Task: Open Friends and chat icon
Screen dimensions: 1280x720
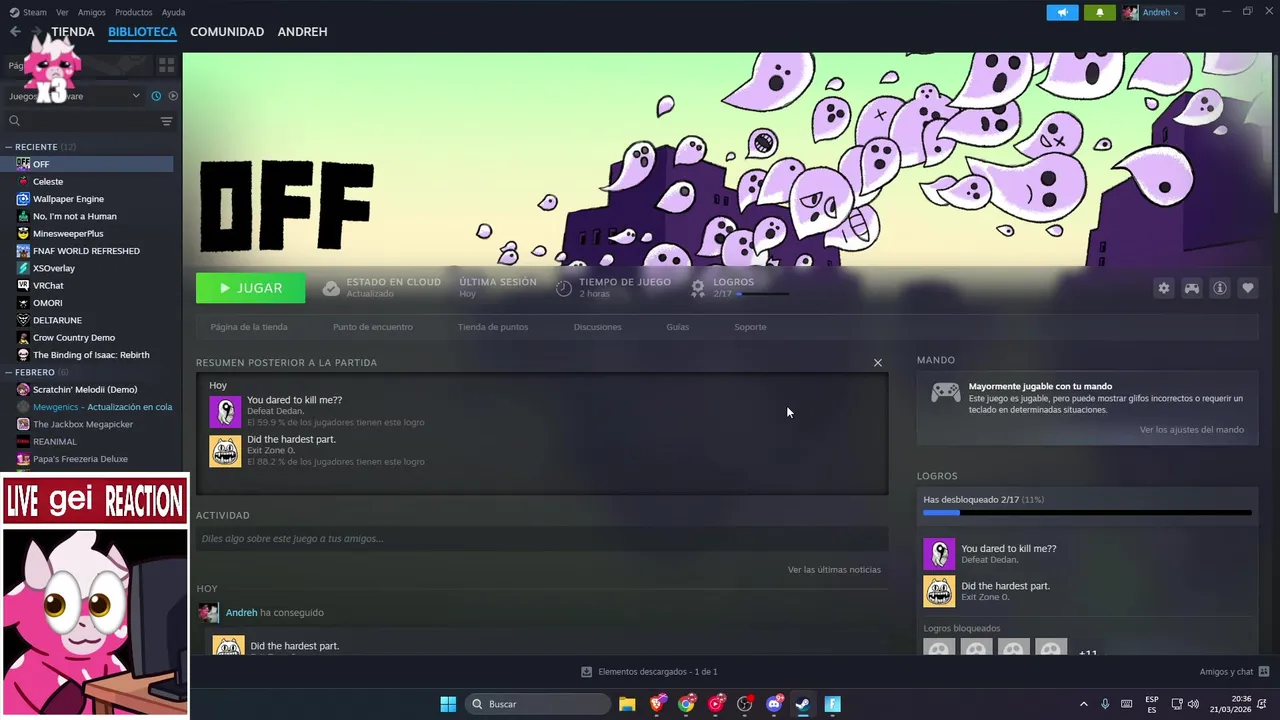Action: [1264, 671]
